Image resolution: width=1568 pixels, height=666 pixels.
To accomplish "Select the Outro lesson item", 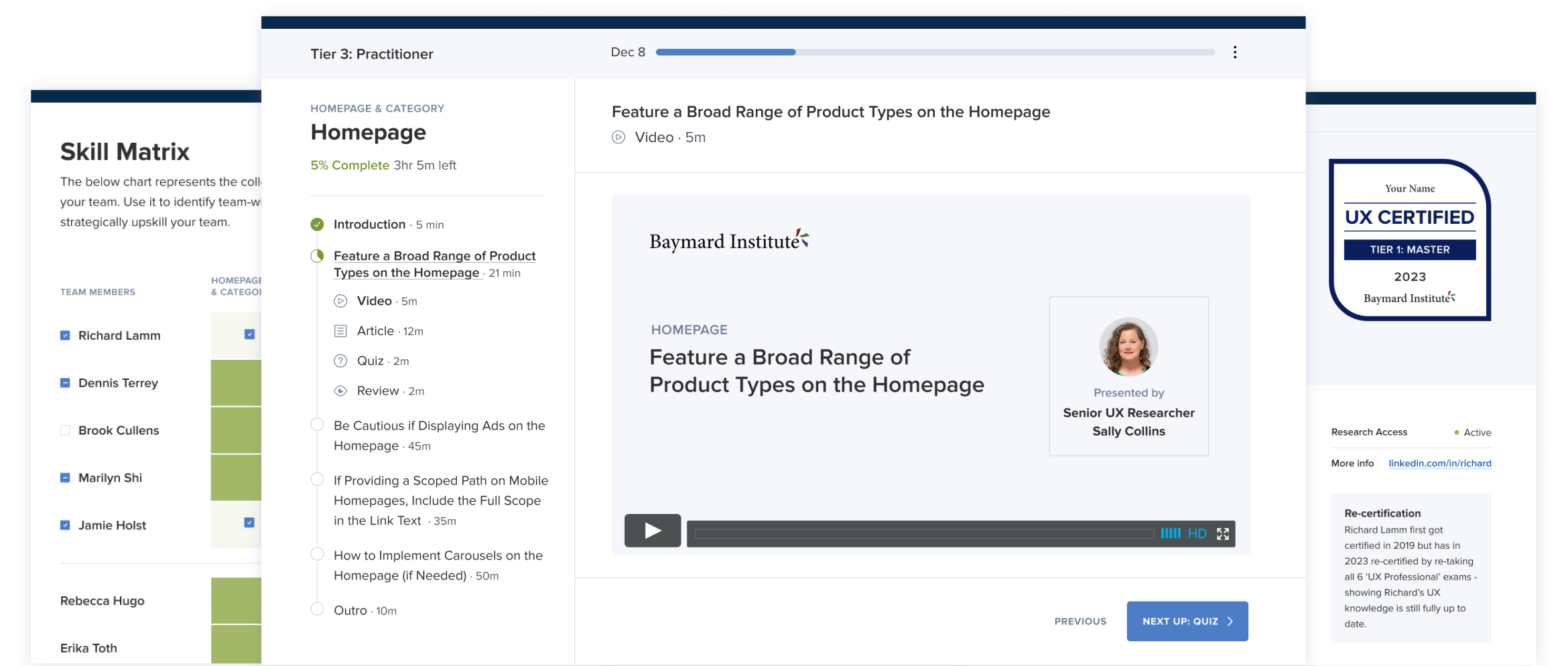I will 350,610.
